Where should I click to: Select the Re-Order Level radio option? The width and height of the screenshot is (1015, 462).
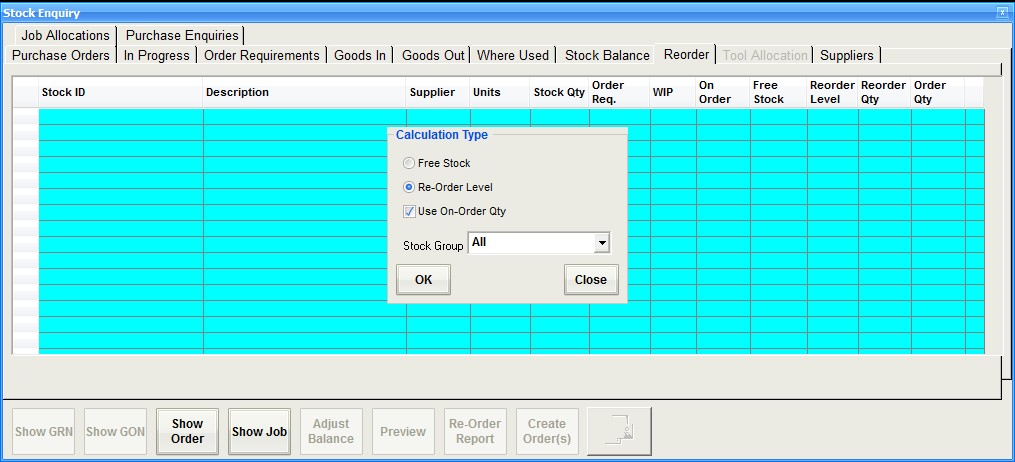tap(408, 187)
